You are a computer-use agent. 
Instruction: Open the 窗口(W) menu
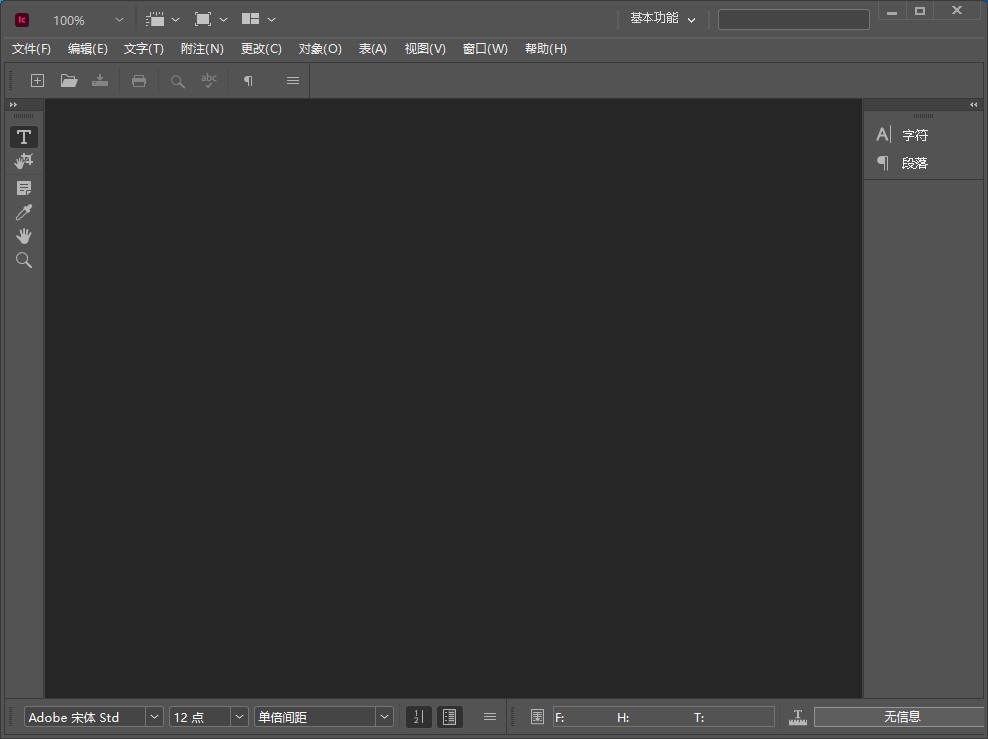pos(485,49)
